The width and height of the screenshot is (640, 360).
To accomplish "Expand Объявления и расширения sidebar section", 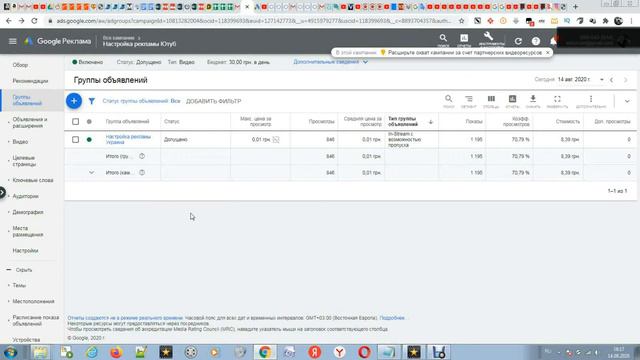I will coord(9,122).
